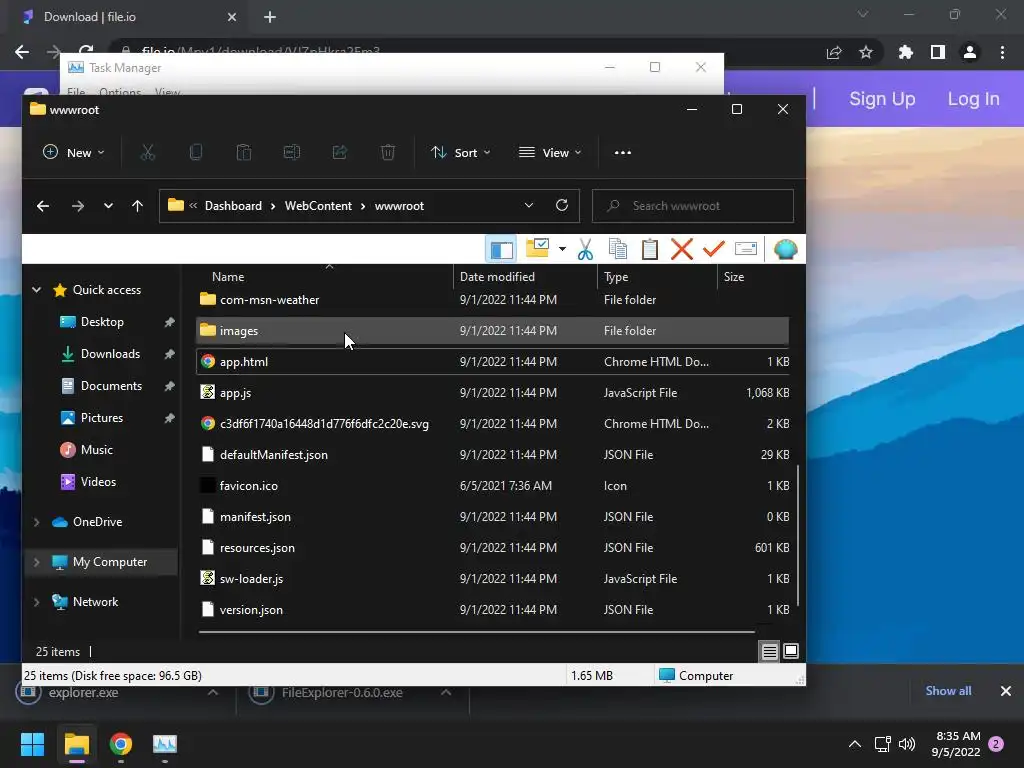The height and width of the screenshot is (768, 1024).
Task: Click the orange checkmark icon
Action: (x=713, y=248)
